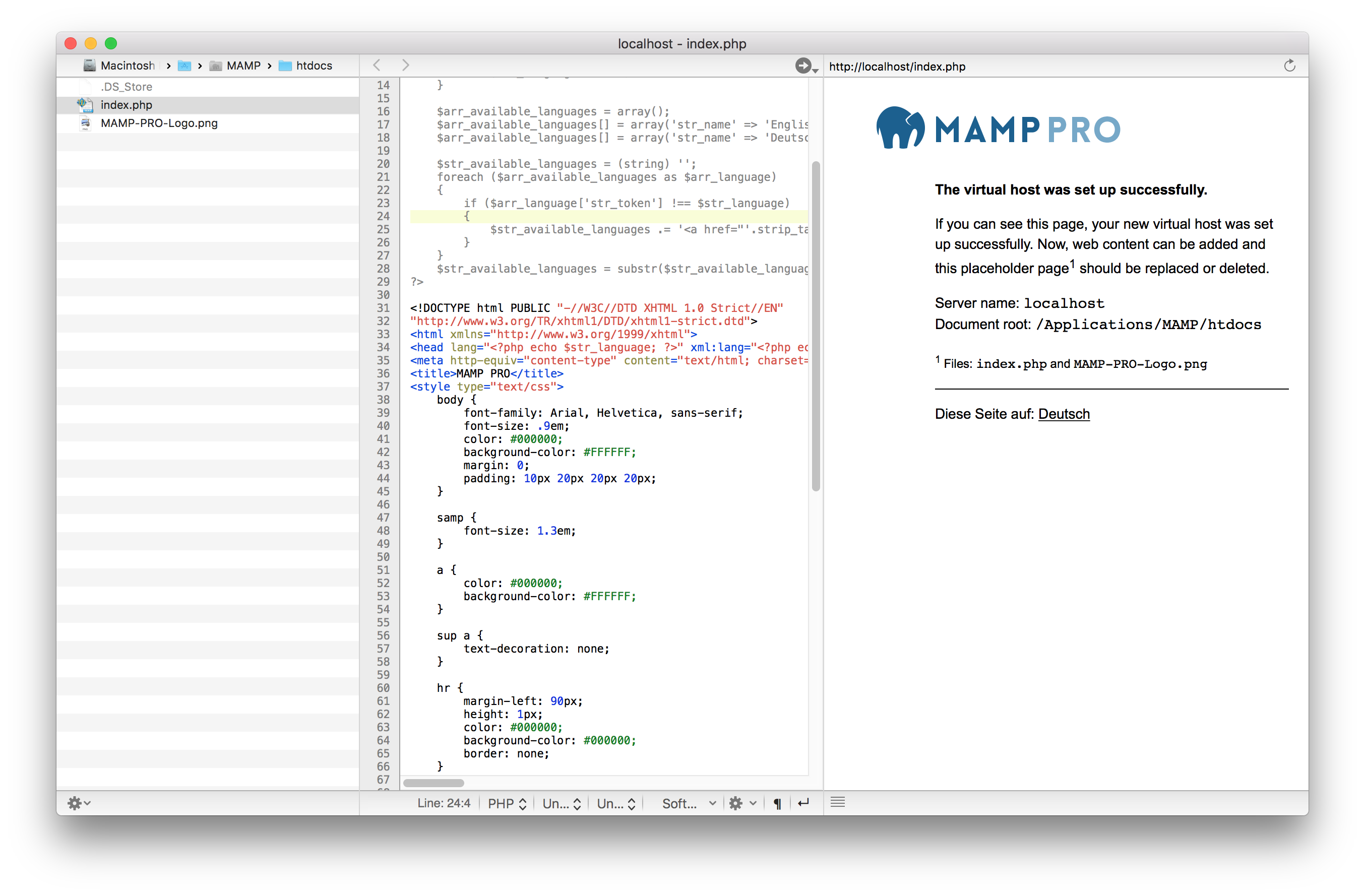Click the Macintosh disk breadcrumb
Image resolution: width=1365 pixels, height=896 pixels.
(x=119, y=66)
